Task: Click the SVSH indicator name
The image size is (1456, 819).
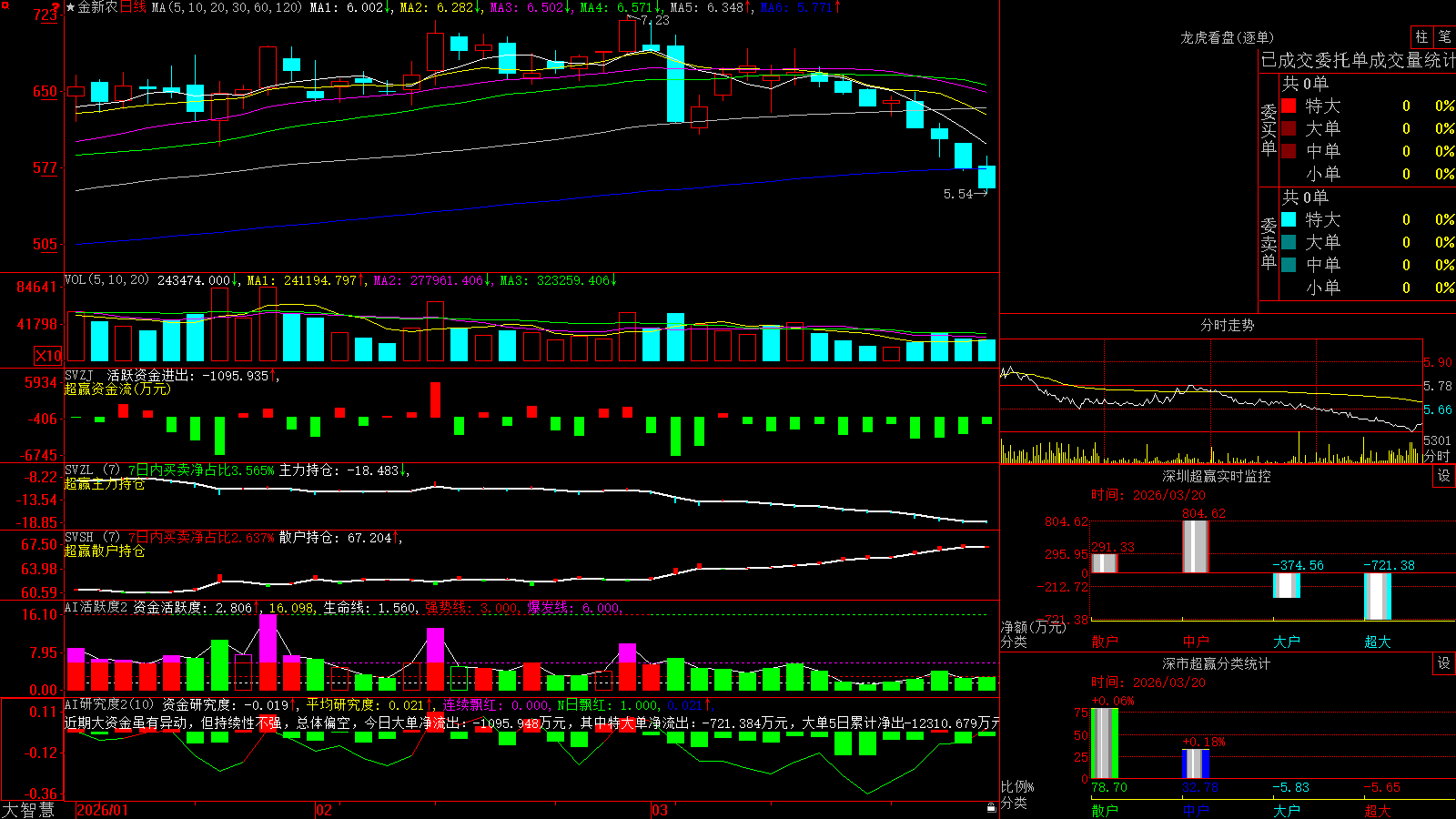Action: (79, 538)
